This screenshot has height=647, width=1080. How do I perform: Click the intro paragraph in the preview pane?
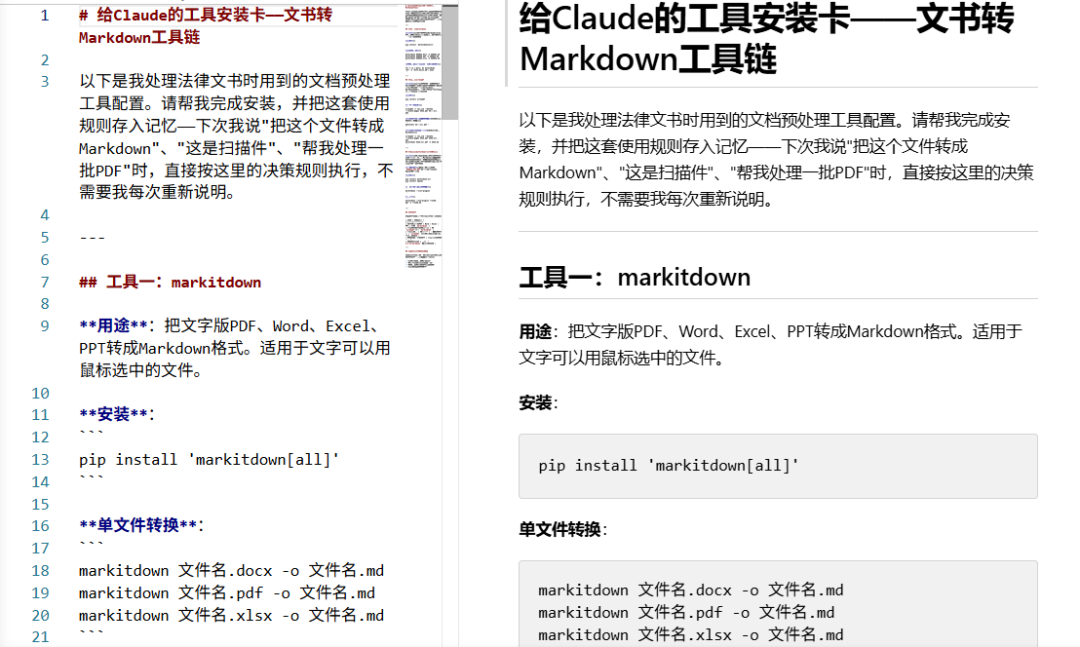click(776, 160)
